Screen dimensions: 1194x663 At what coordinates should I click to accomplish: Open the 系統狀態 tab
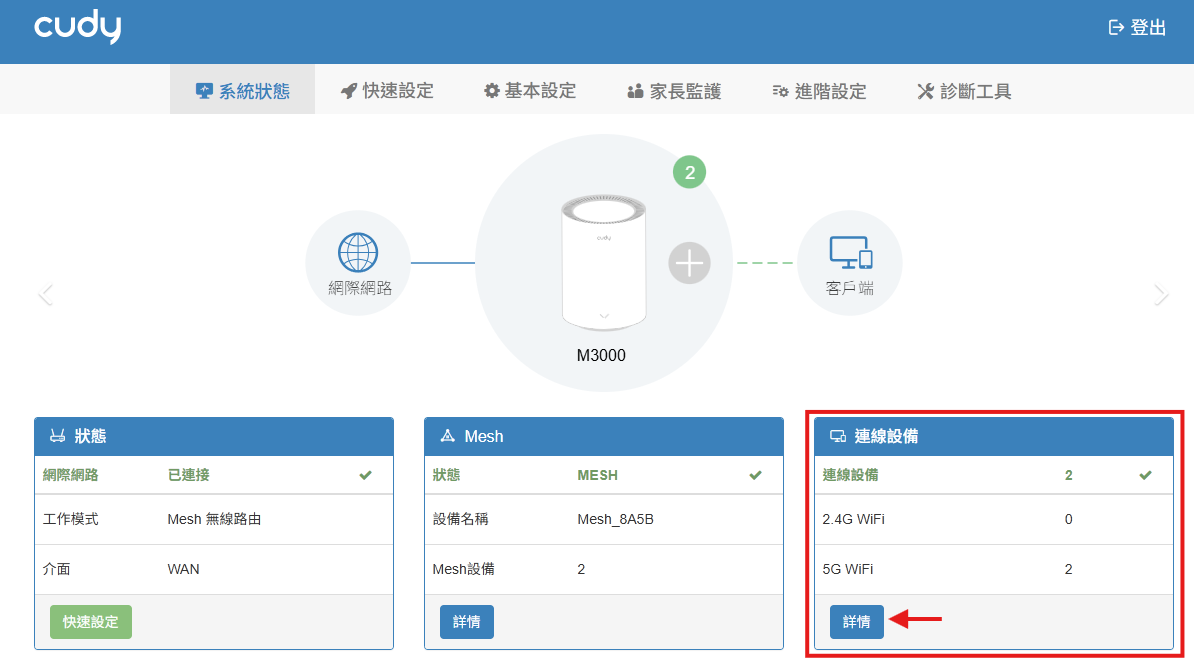(242, 91)
